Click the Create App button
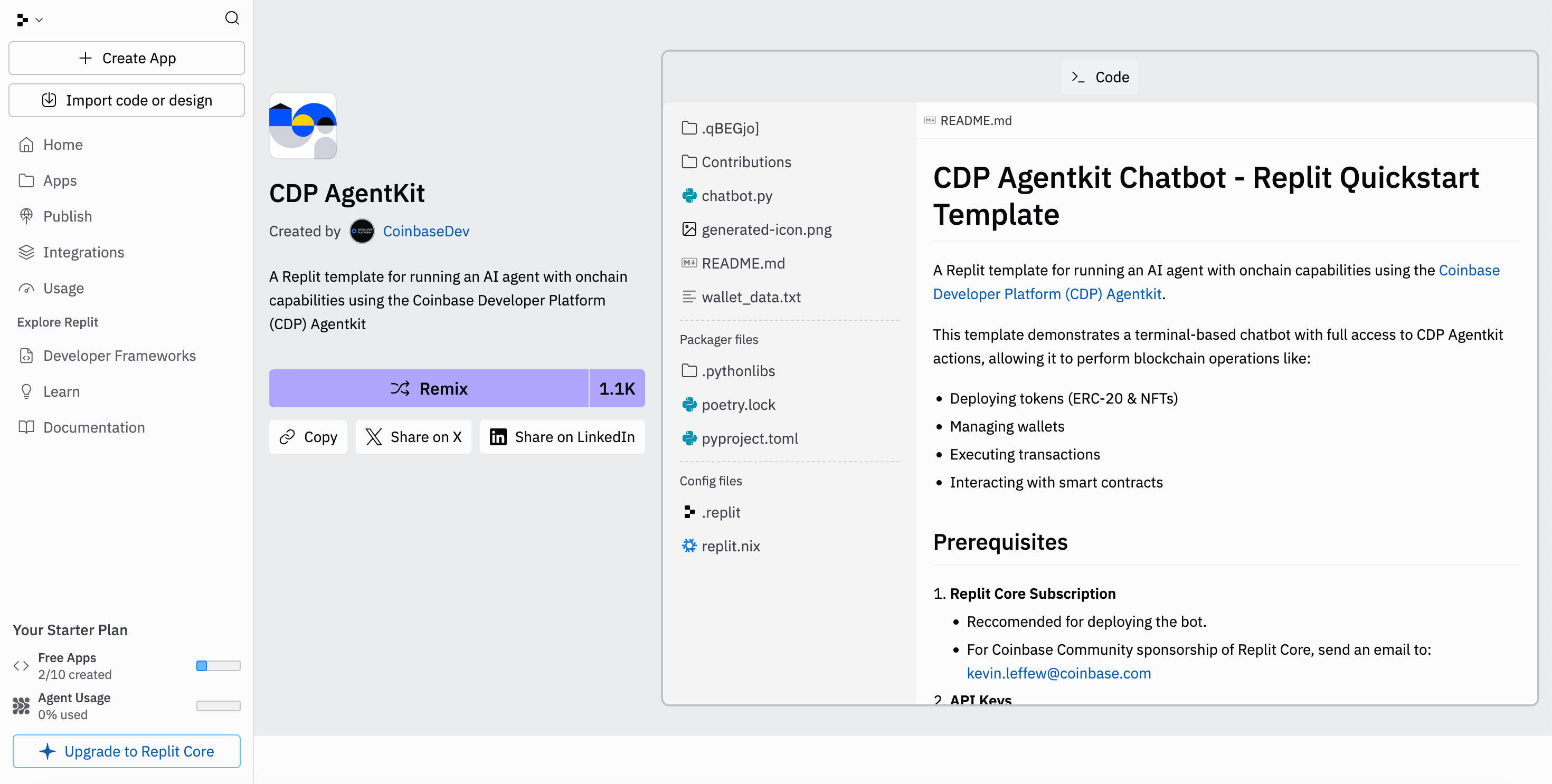 (127, 59)
